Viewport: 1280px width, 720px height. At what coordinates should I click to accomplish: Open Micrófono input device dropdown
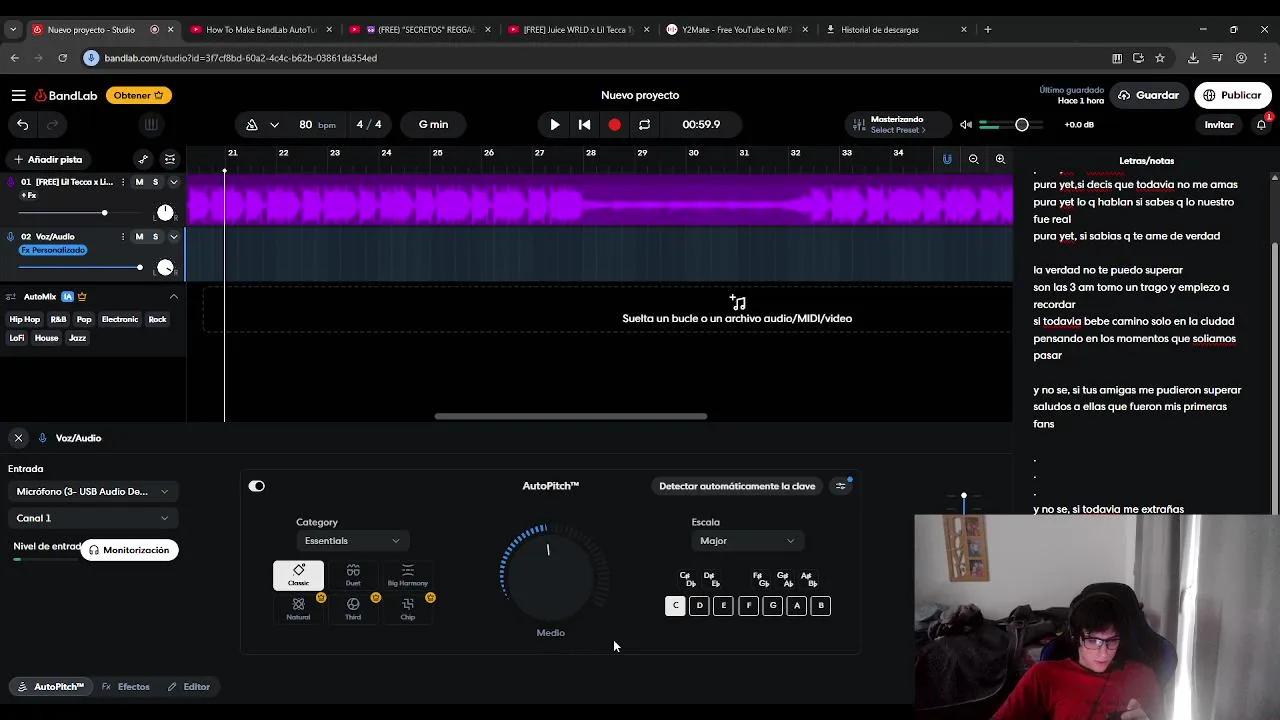tap(92, 491)
